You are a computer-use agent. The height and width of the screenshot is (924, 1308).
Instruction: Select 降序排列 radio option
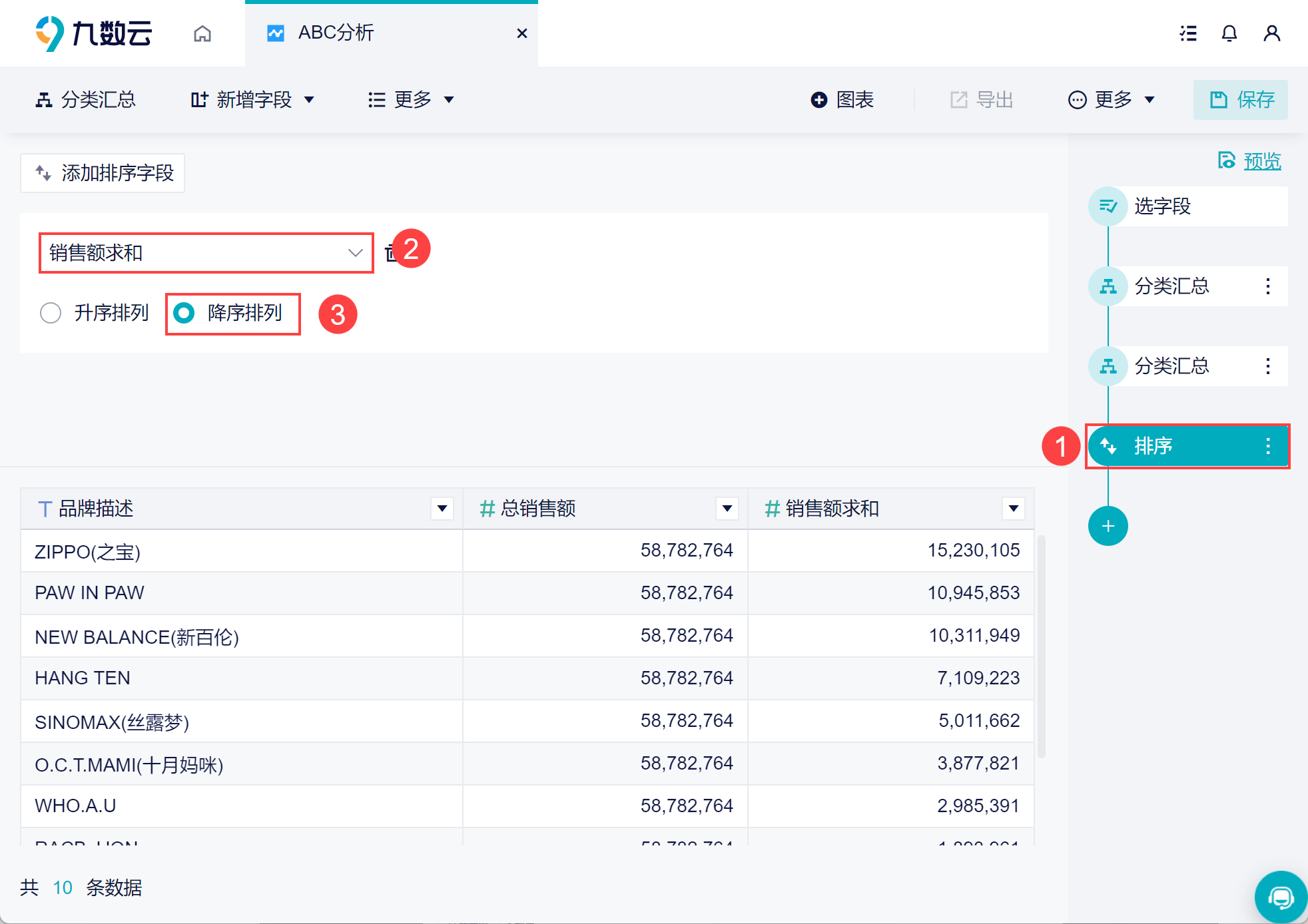click(x=184, y=313)
